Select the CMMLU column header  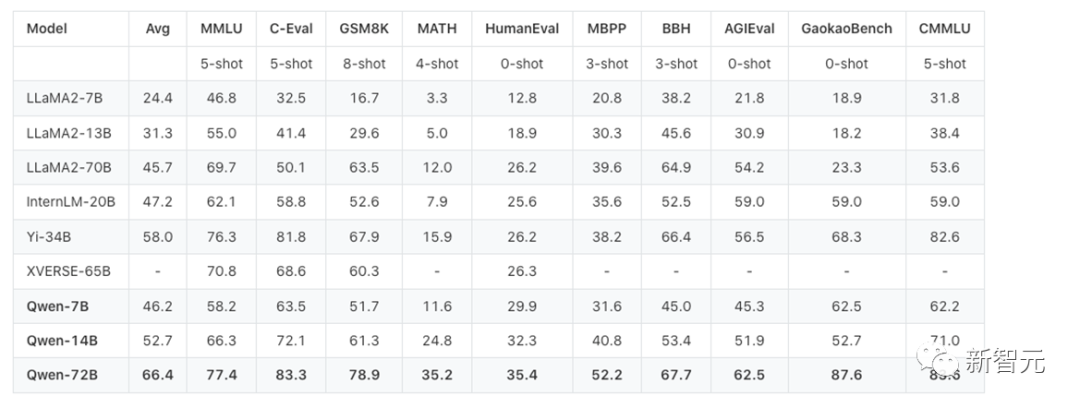pos(945,28)
